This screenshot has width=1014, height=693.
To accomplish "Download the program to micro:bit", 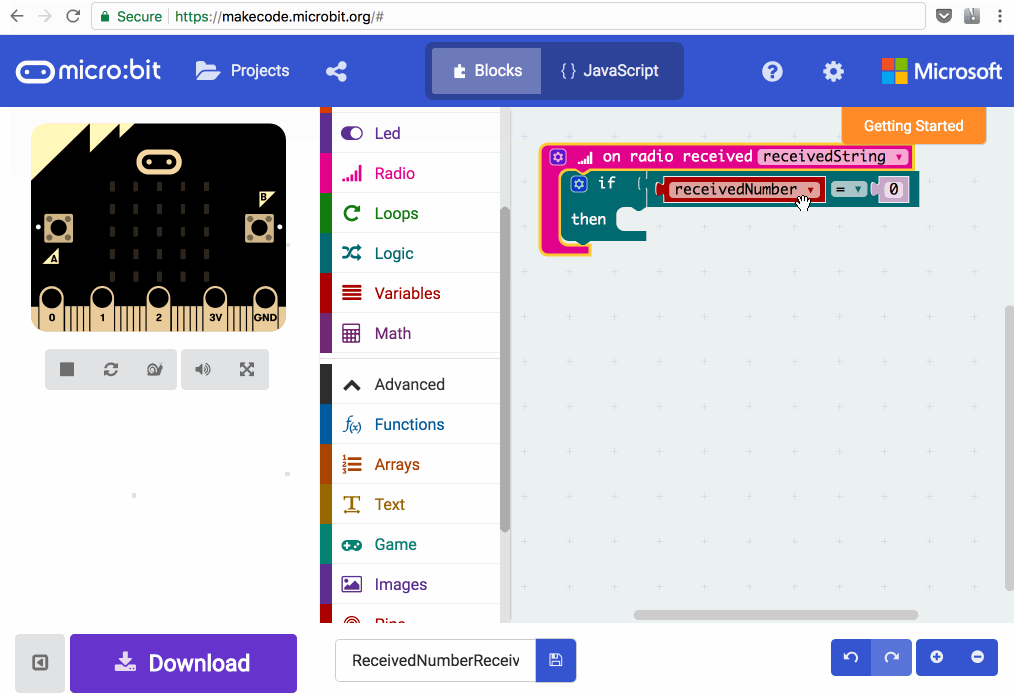I will 183,663.
